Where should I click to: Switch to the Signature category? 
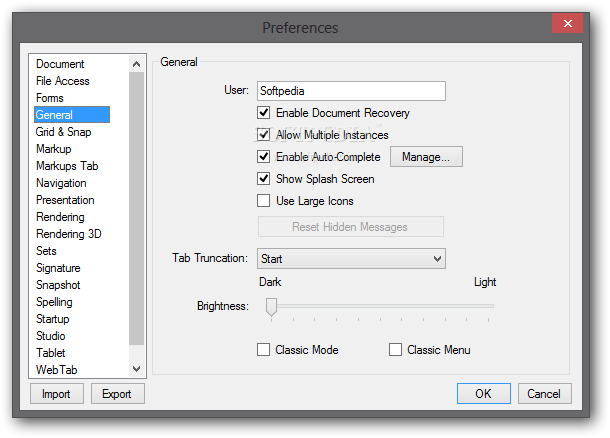(x=58, y=268)
